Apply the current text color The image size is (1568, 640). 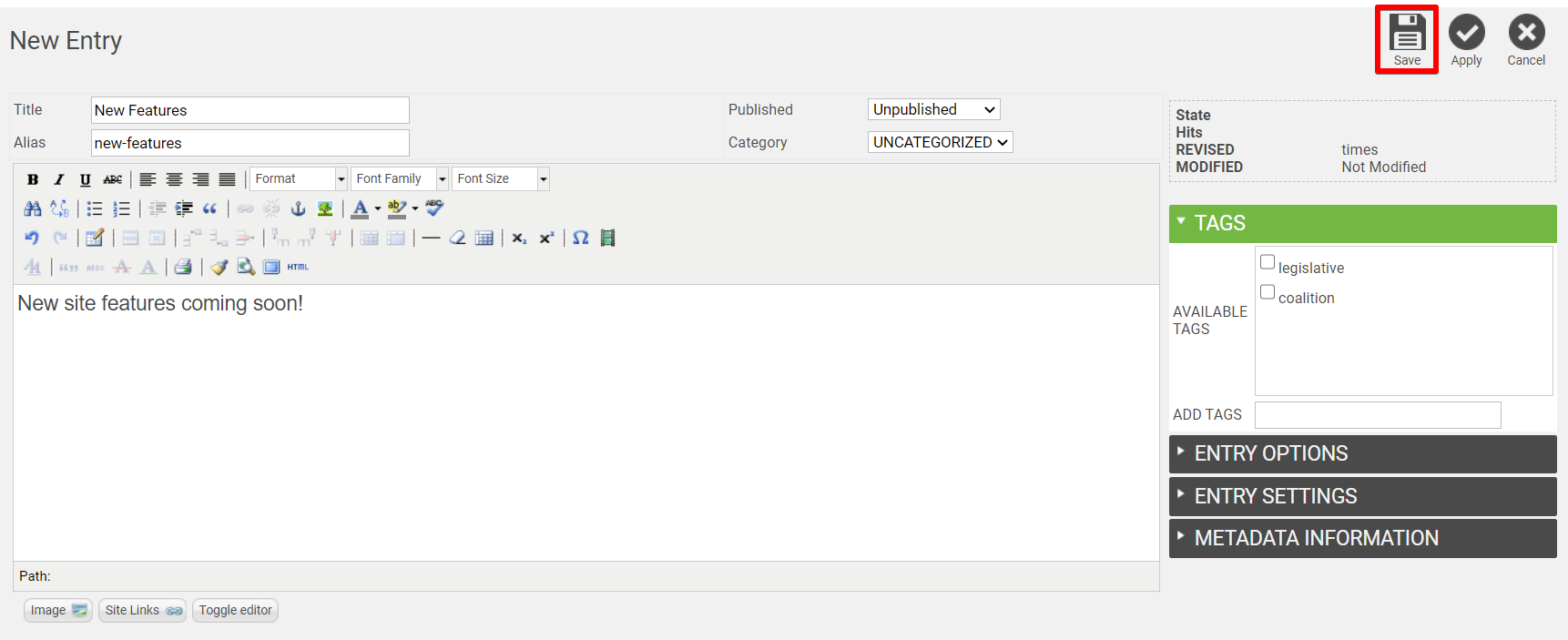coord(361,208)
